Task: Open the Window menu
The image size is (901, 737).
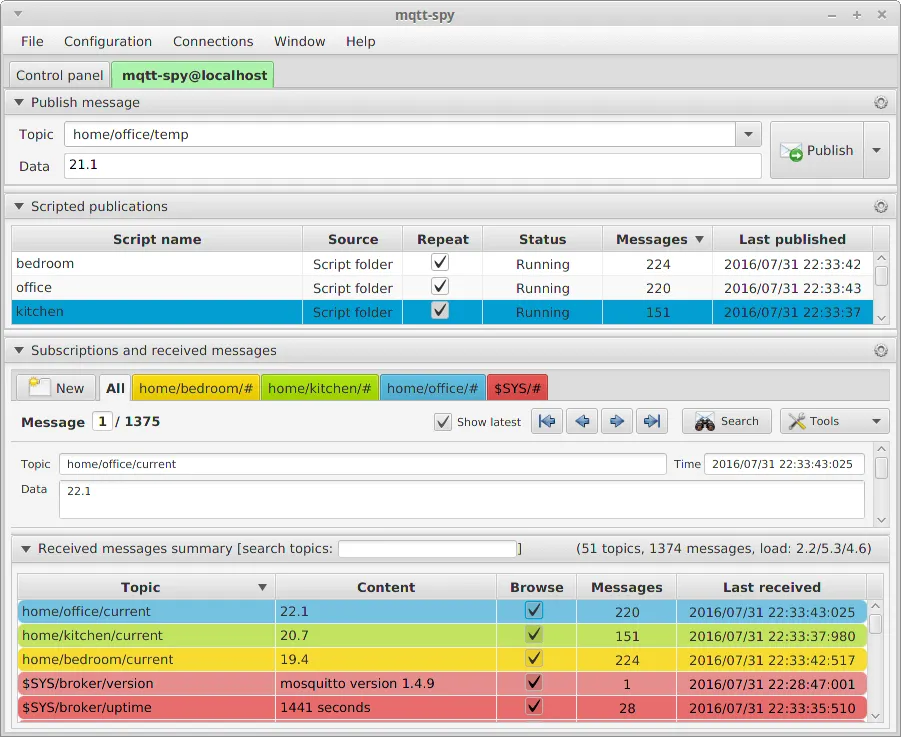Action: [x=299, y=41]
